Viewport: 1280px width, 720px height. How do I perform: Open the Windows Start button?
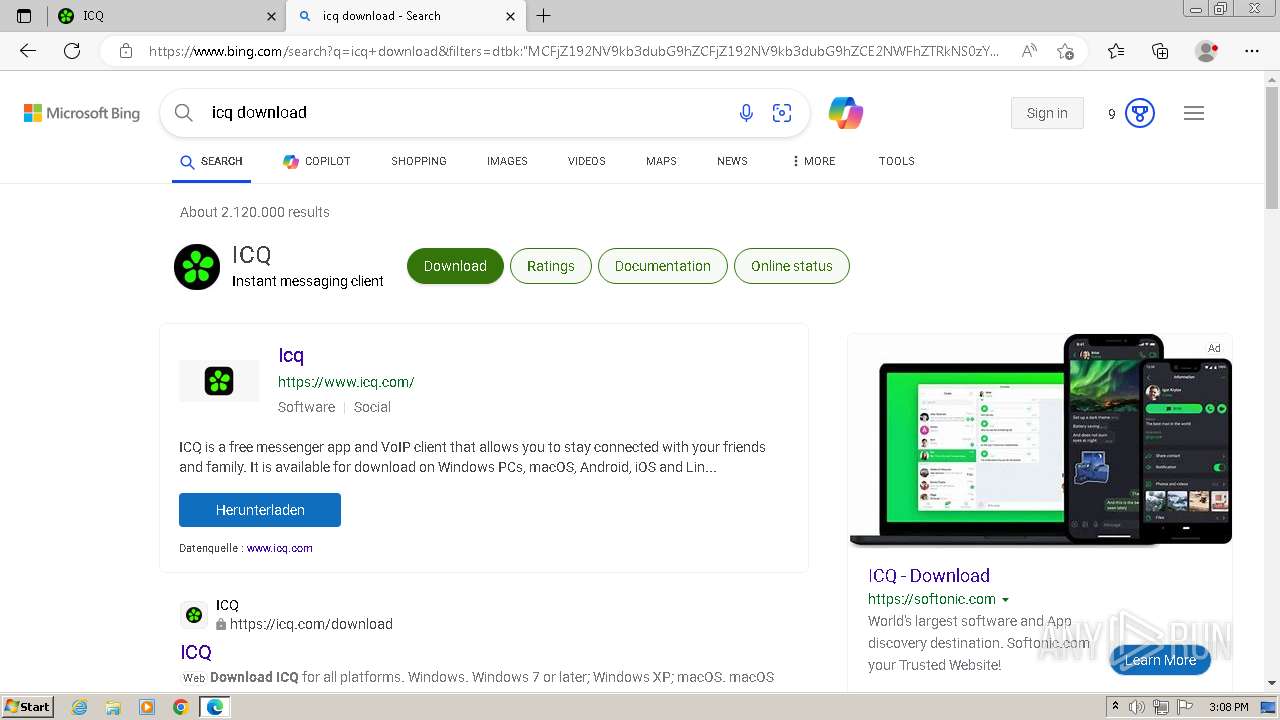29,707
